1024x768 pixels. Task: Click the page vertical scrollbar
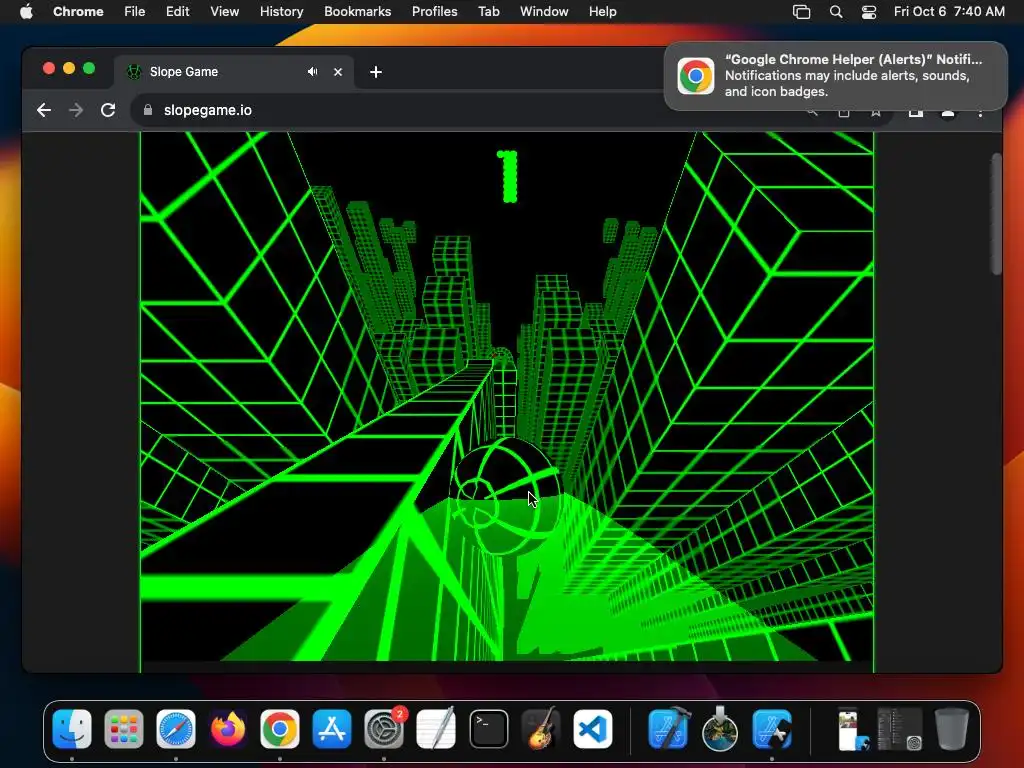click(x=996, y=214)
